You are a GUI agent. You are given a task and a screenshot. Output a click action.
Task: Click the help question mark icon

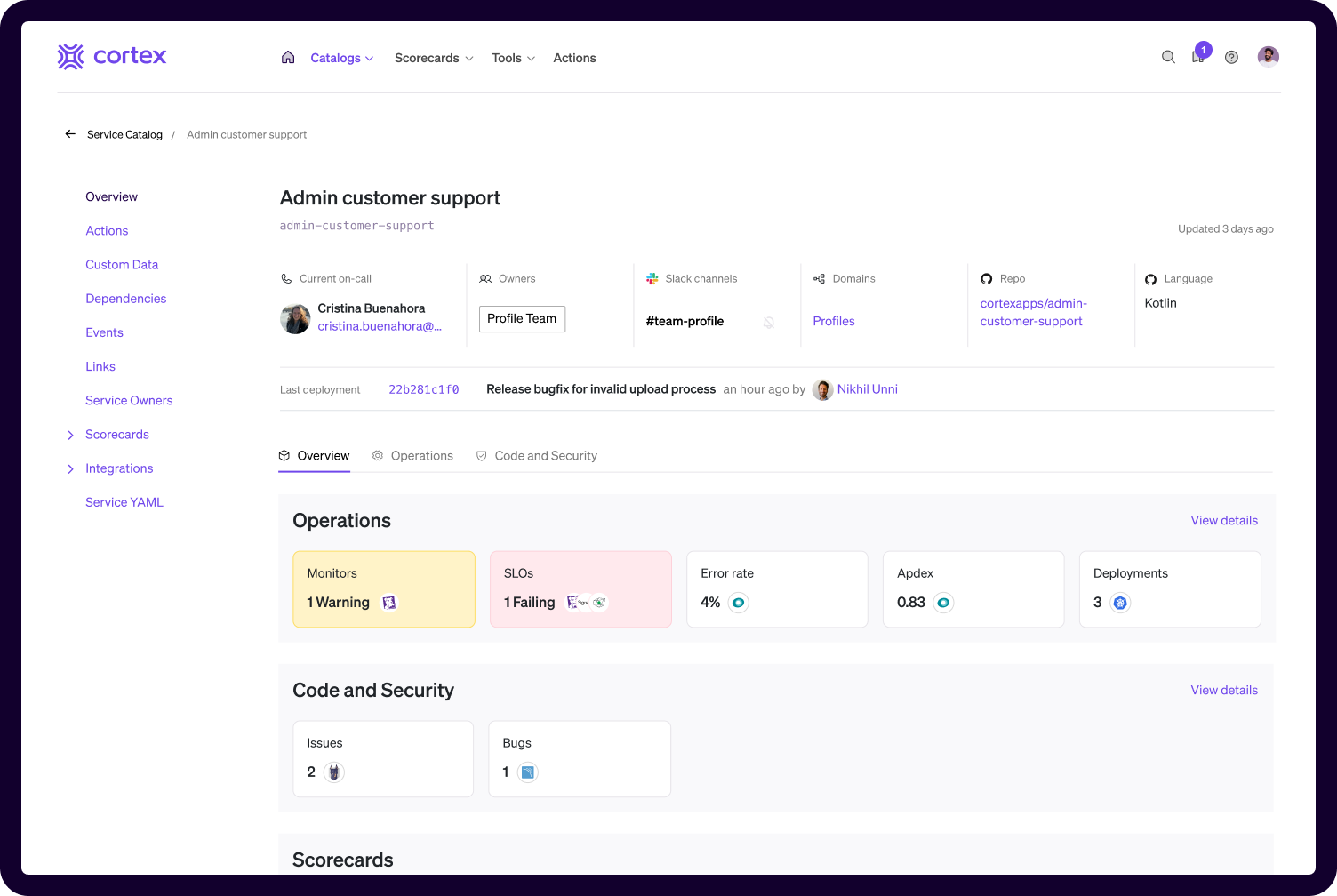point(1231,57)
